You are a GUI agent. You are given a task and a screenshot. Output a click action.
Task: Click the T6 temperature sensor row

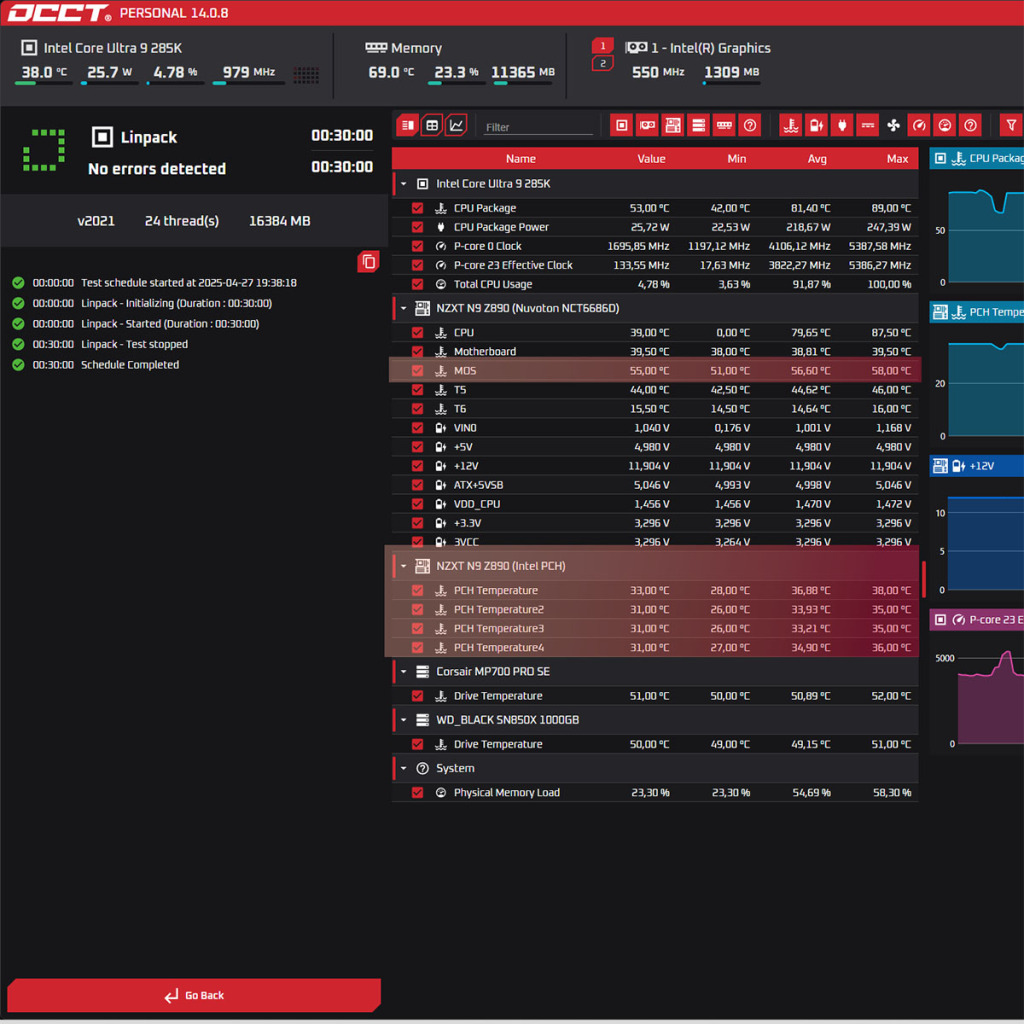(655, 409)
